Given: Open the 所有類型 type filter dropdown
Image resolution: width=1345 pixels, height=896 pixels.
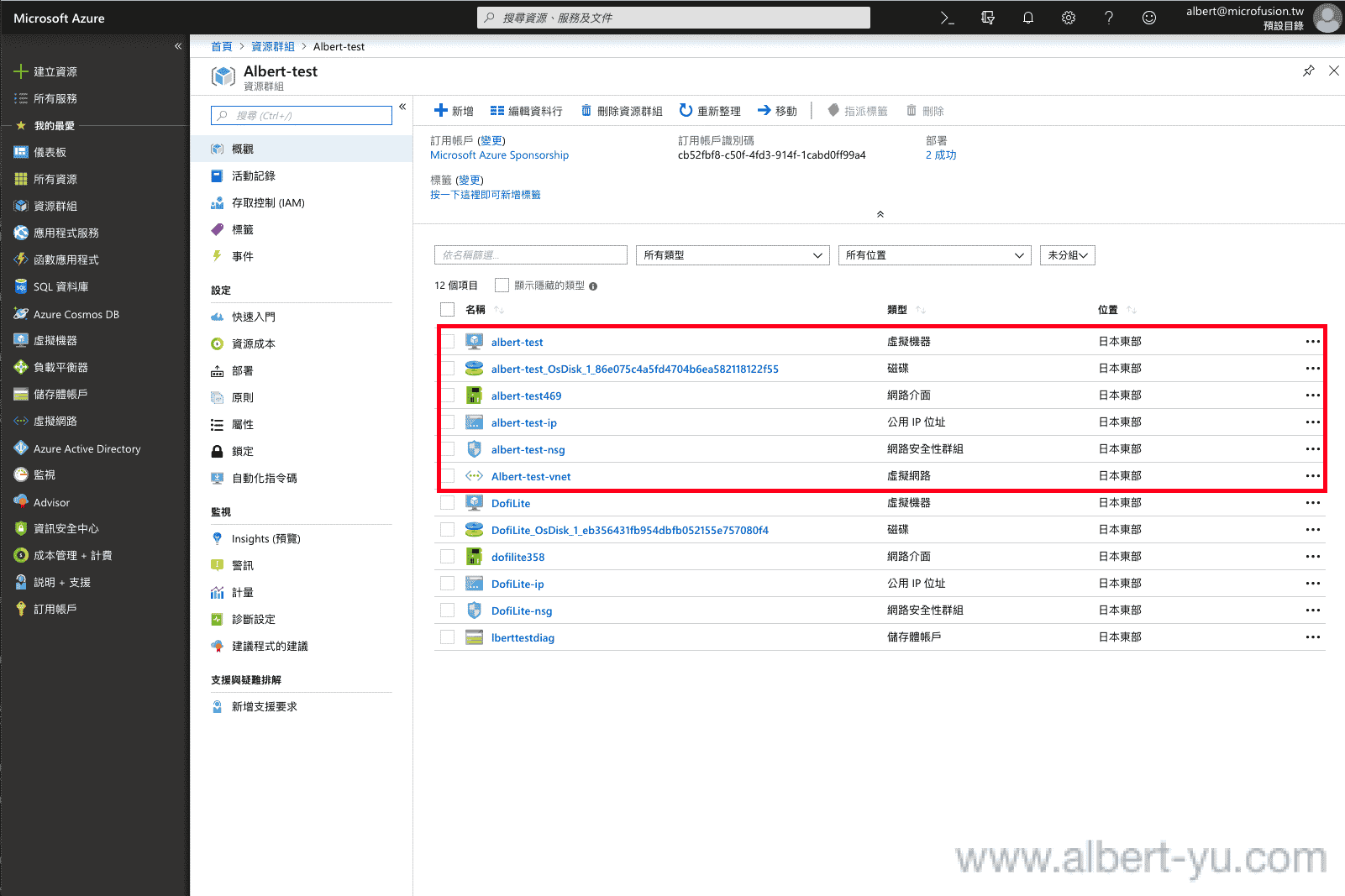Looking at the screenshot, I should pyautogui.click(x=733, y=255).
